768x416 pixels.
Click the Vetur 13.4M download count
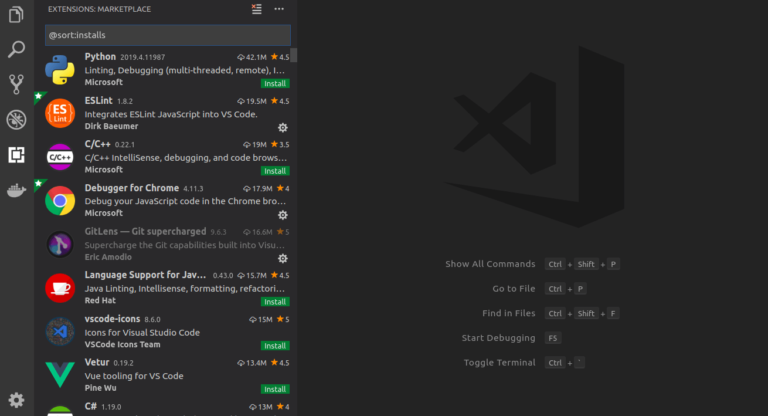tap(252, 363)
